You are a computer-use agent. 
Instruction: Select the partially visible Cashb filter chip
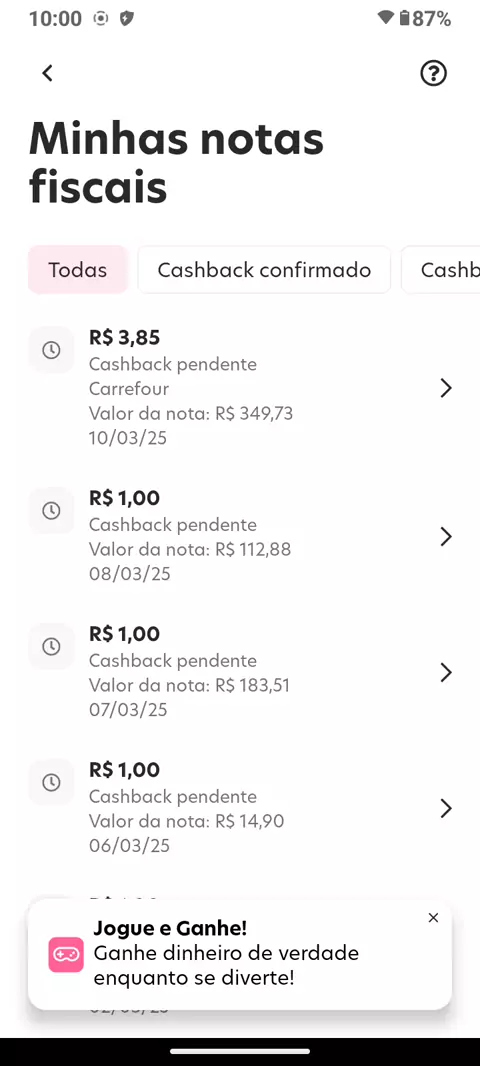click(x=441, y=270)
